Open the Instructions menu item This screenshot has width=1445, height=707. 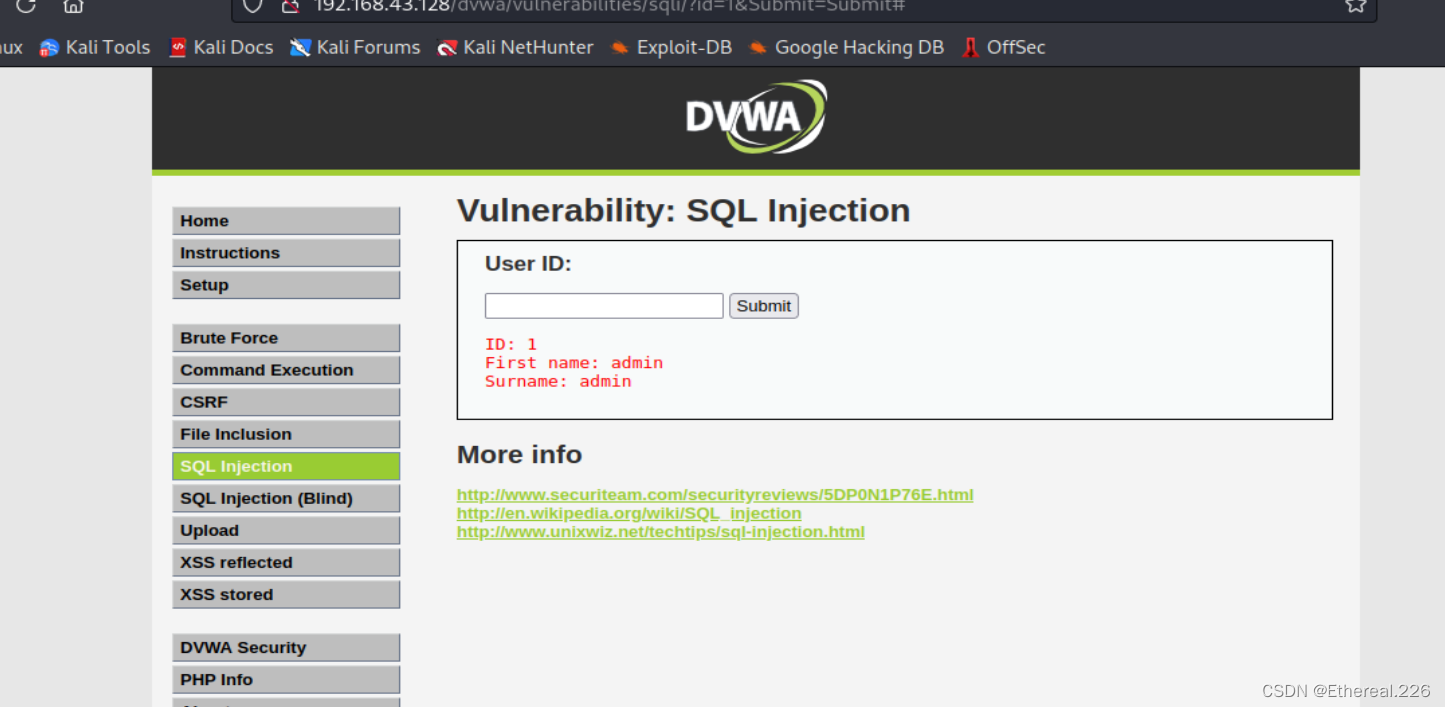(286, 253)
